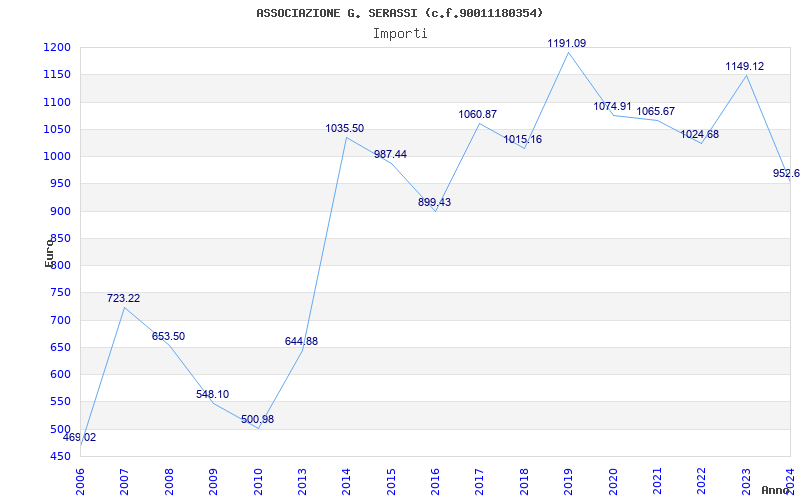Image resolution: width=800 pixels, height=500 pixels.
Task: Select the 1035.50 data label
Action: pos(345,129)
